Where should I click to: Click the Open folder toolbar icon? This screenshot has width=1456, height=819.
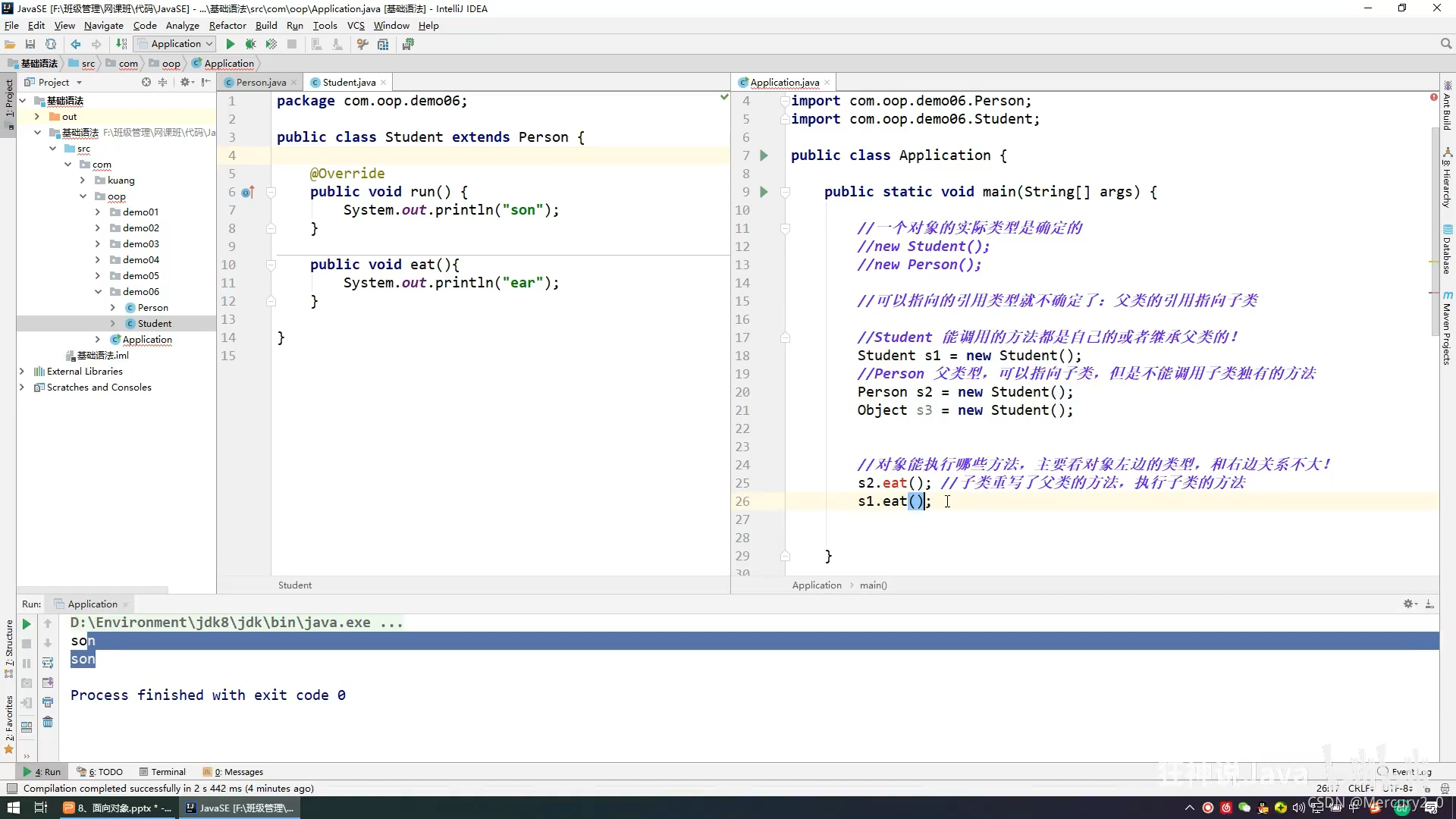(x=10, y=44)
